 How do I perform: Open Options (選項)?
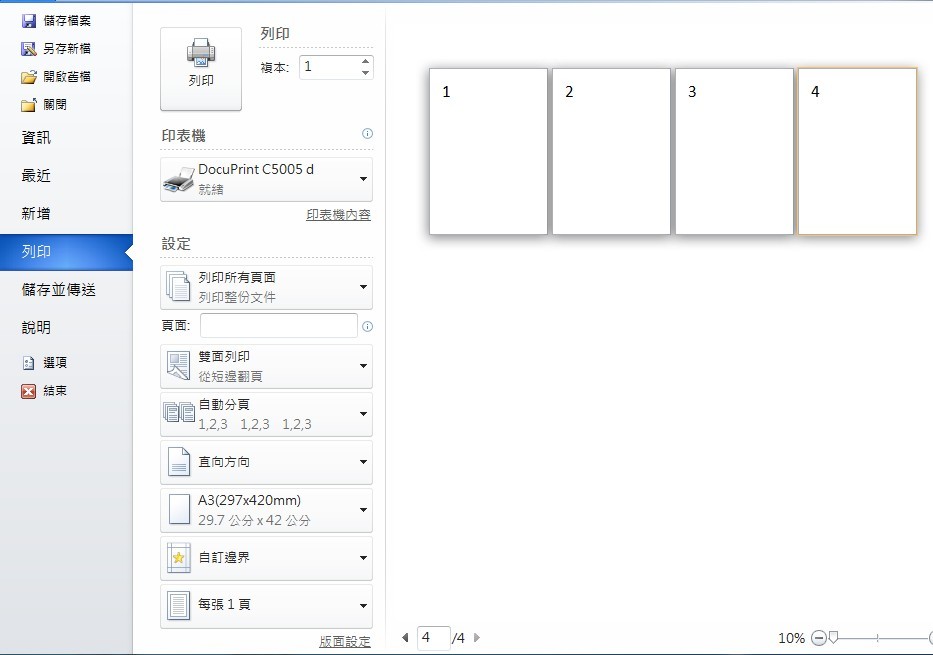[45, 363]
